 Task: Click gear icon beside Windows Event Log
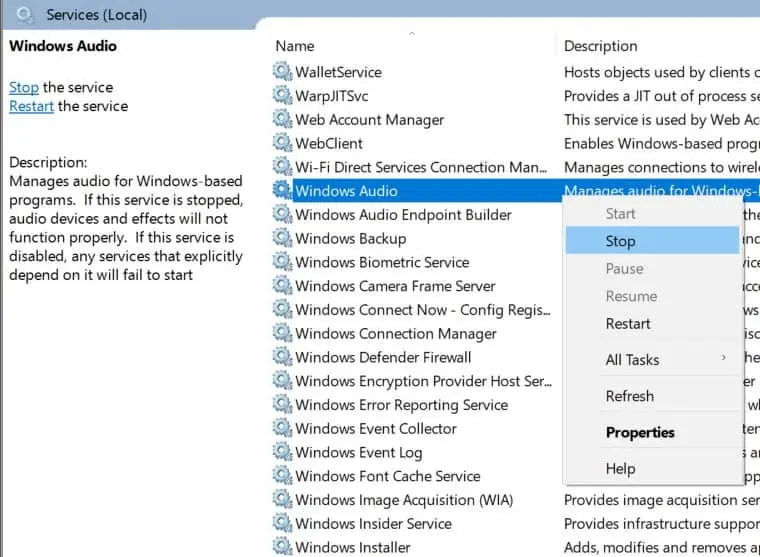pyautogui.click(x=282, y=452)
